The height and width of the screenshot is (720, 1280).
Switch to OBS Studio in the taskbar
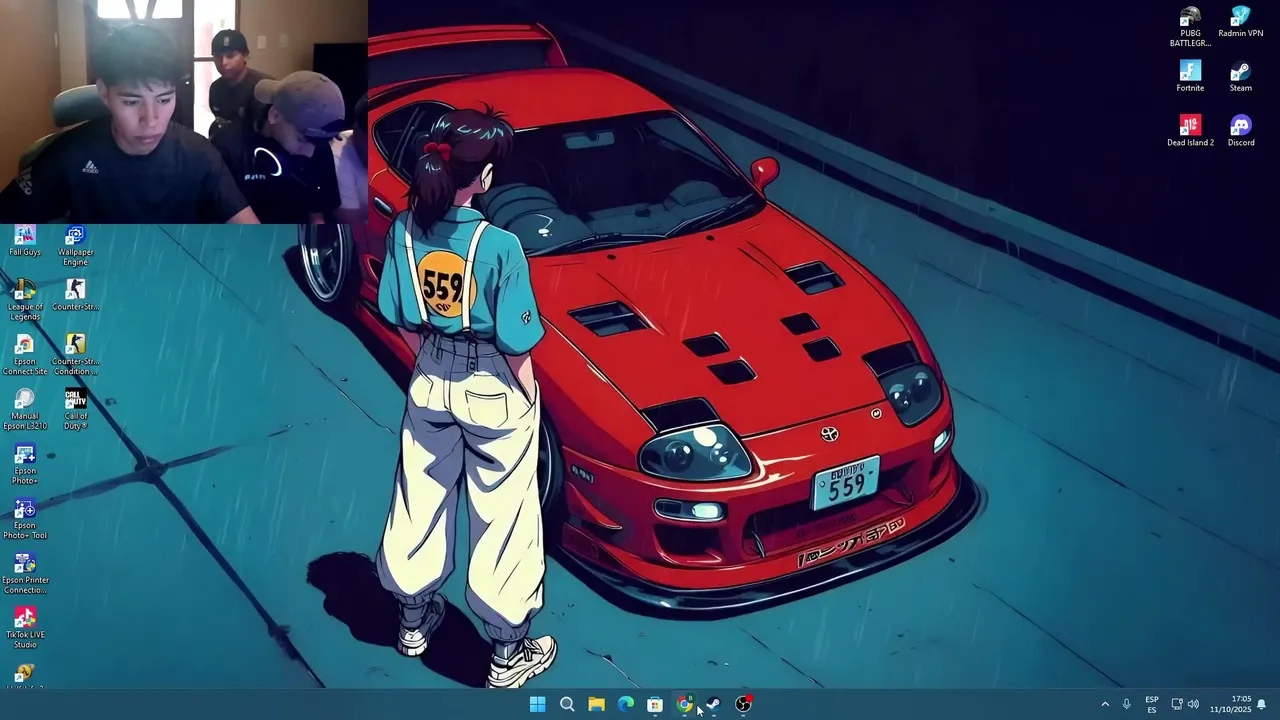tap(743, 704)
